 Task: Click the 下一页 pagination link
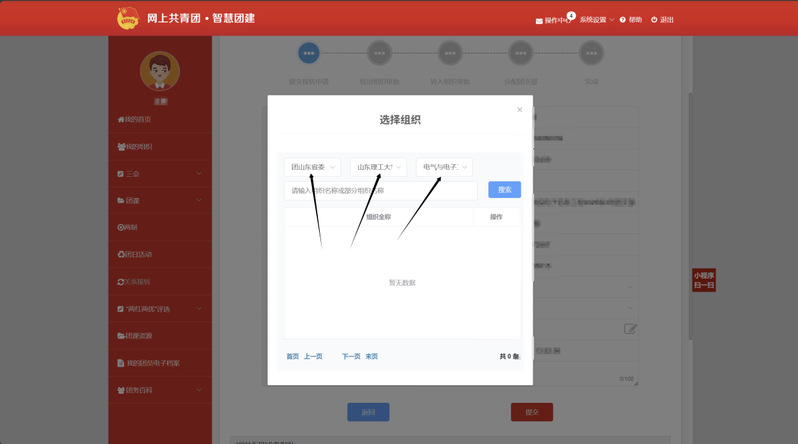[x=351, y=356]
